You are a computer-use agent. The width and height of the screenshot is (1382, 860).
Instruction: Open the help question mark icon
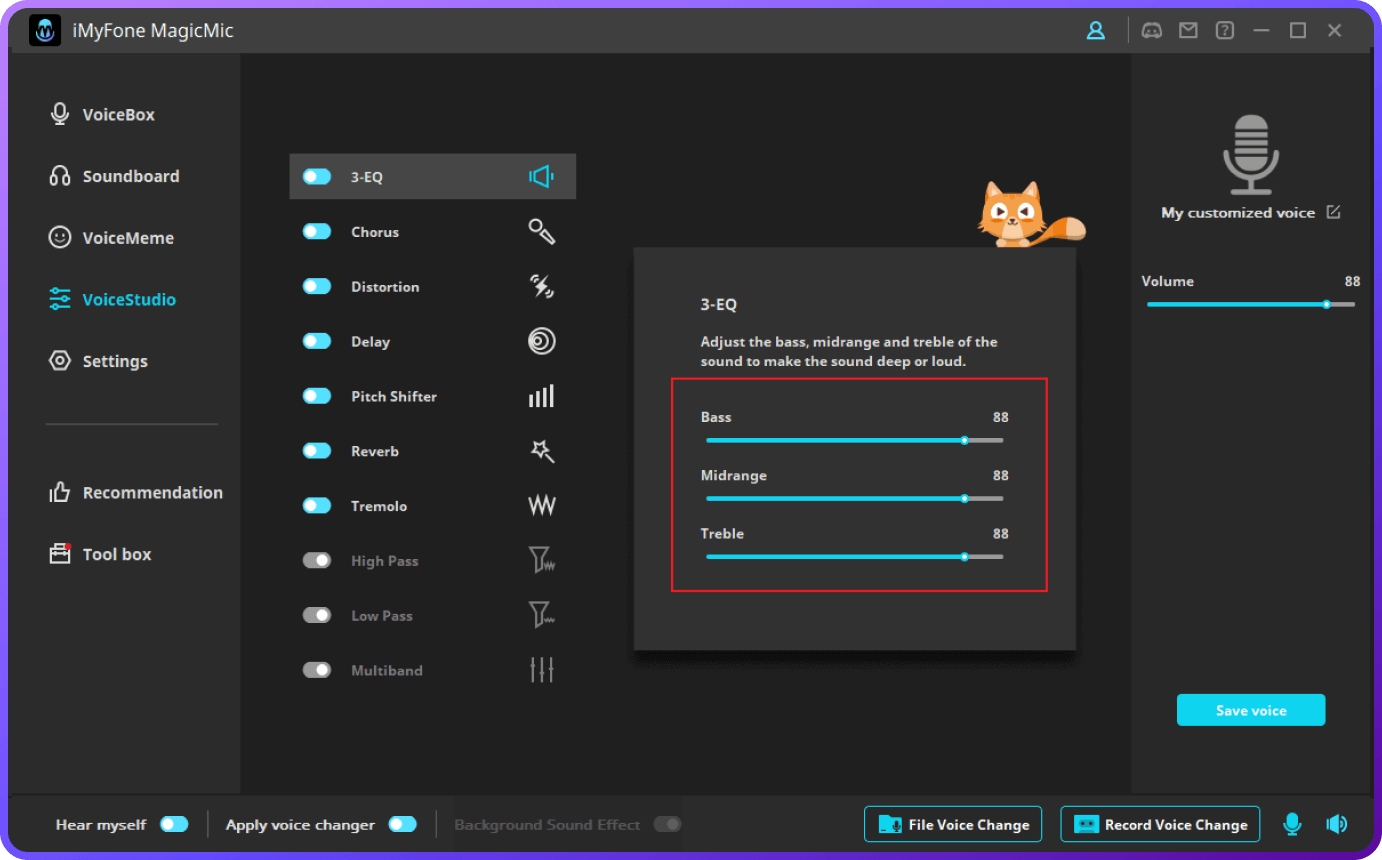1225,31
